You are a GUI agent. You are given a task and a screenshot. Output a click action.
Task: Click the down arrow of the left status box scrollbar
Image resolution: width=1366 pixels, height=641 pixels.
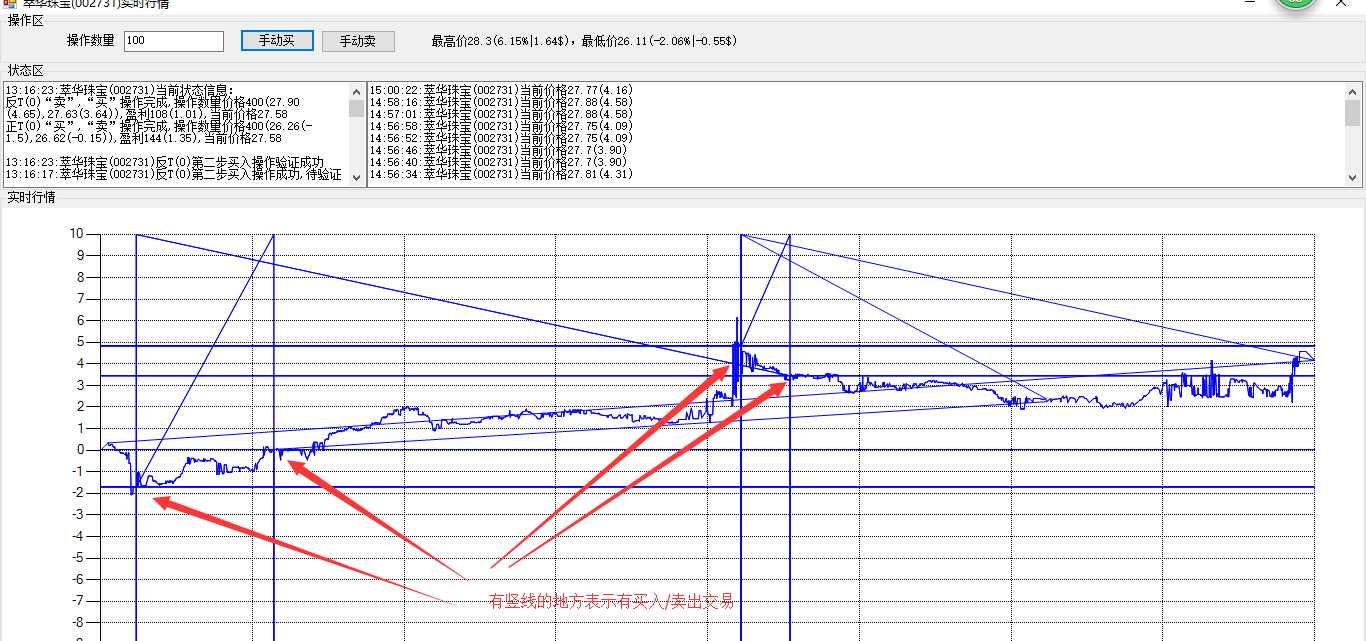356,177
